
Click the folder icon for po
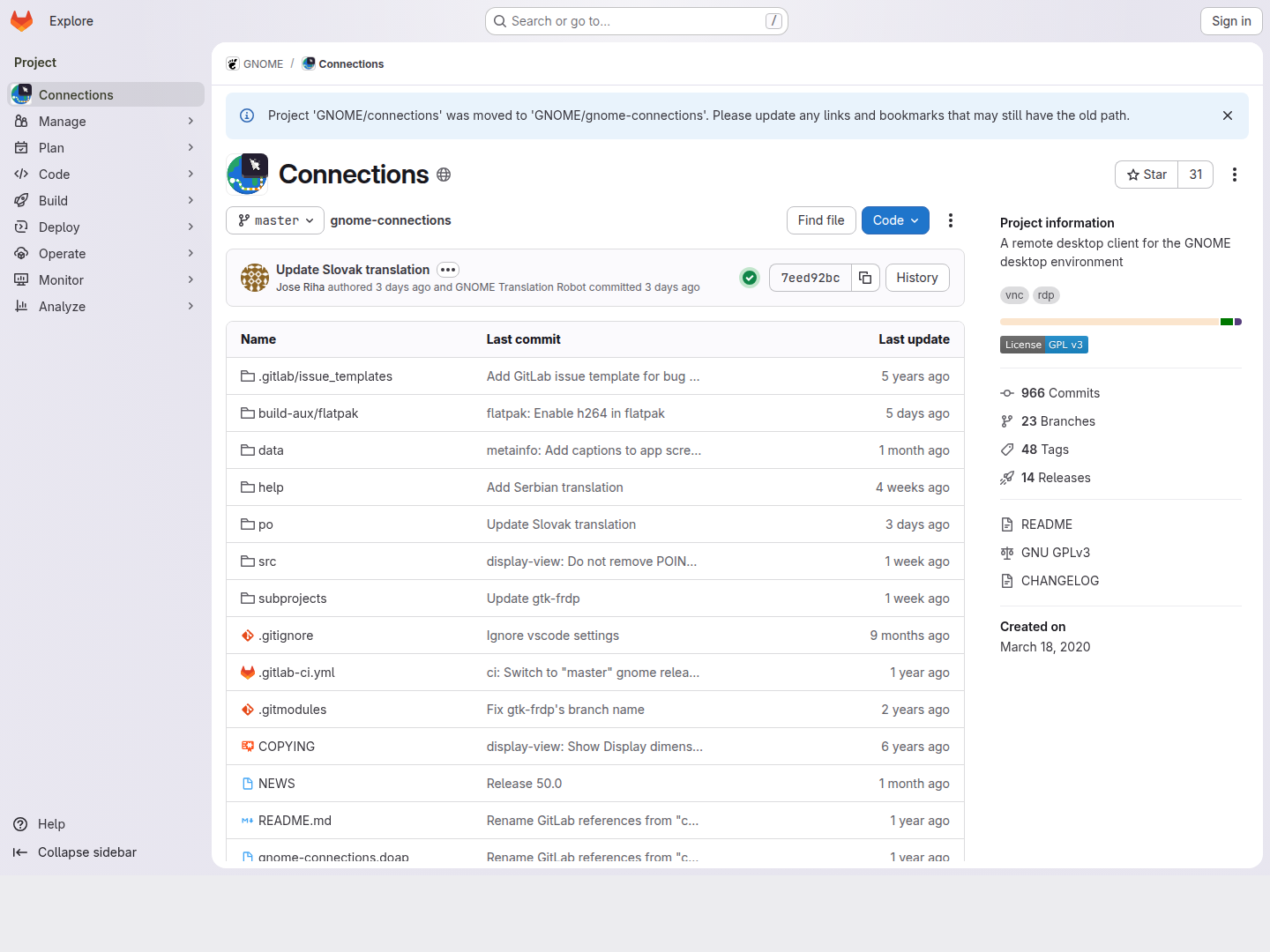coord(248,524)
